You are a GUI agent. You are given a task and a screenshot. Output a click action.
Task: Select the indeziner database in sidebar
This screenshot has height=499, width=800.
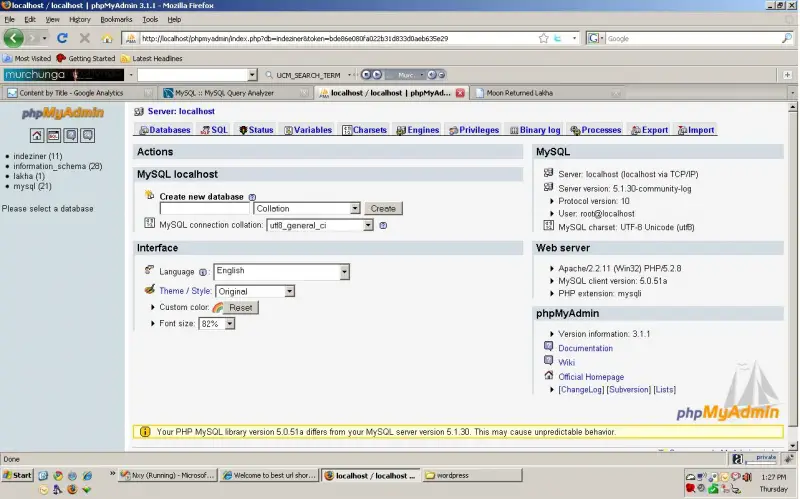pyautogui.click(x=38, y=156)
